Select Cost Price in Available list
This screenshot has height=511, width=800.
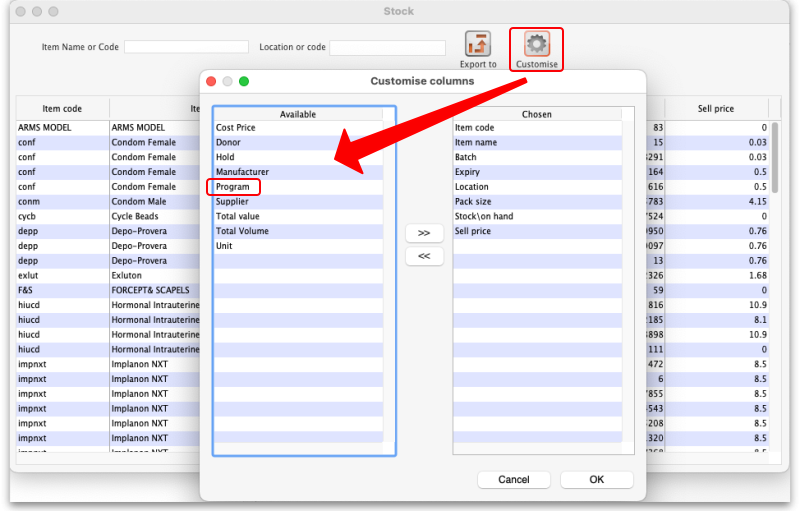tap(236, 128)
